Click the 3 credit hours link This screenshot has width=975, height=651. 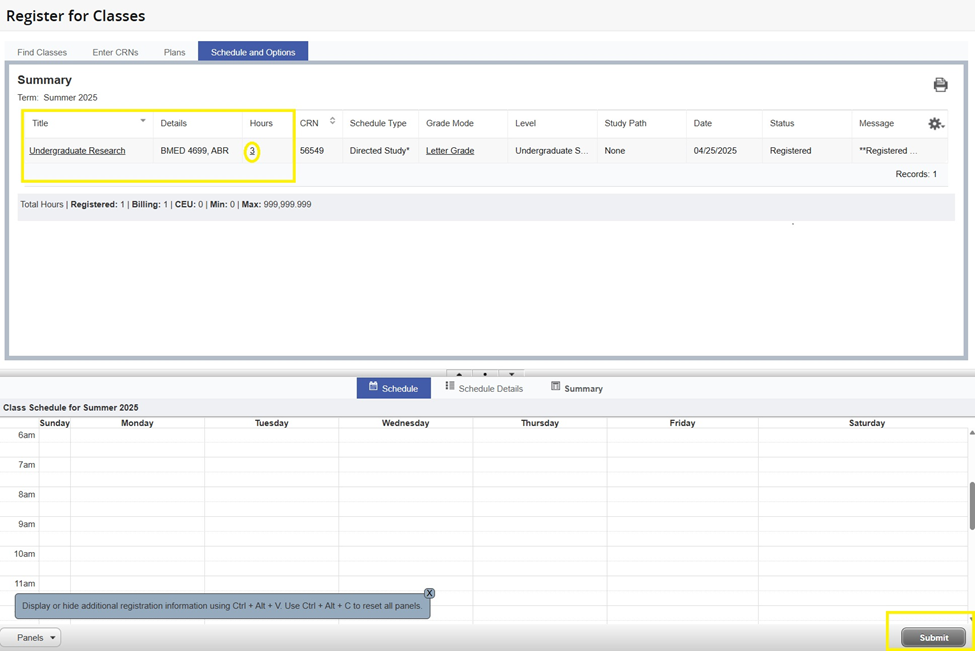pyautogui.click(x=252, y=151)
